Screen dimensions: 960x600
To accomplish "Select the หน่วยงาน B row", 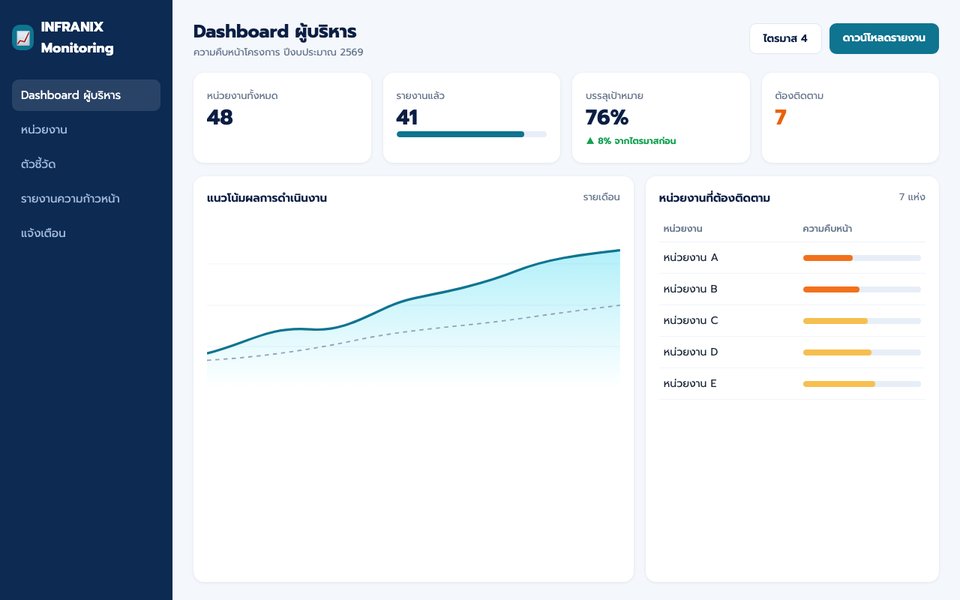I will pyautogui.click(x=792, y=290).
